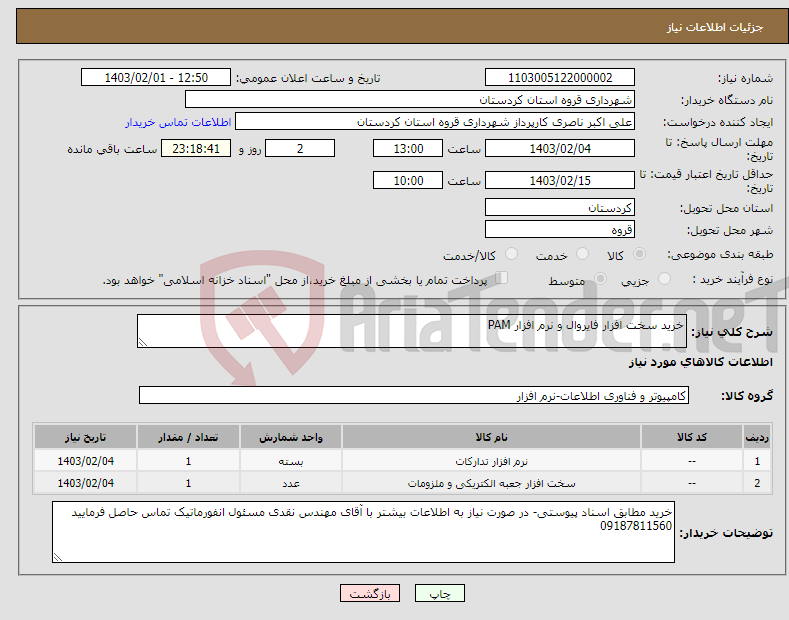Viewport: 789px width, 620px height.
Task: Click the سخت افزار جعبه الکتریکی و ملزومات item name
Action: pyautogui.click(x=491, y=484)
